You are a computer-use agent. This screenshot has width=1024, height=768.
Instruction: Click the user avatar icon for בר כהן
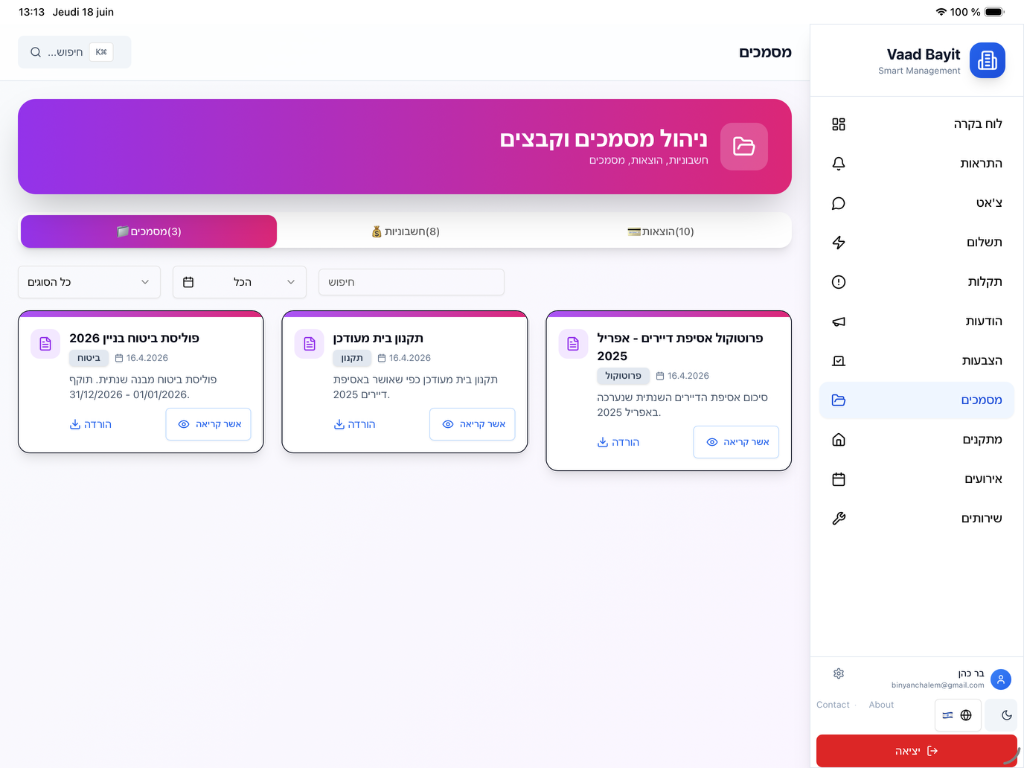click(1000, 679)
